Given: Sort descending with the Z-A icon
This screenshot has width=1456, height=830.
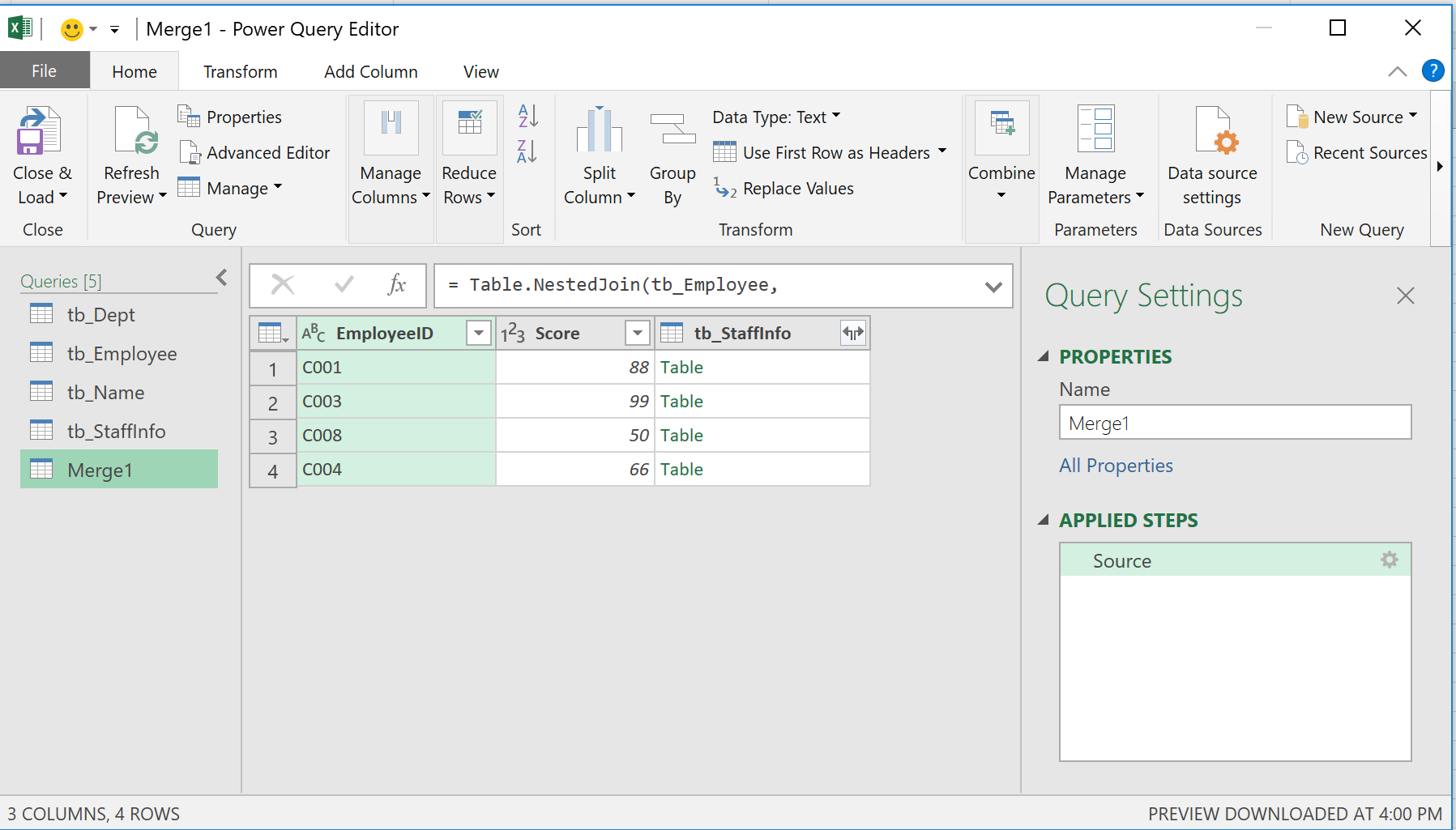Looking at the screenshot, I should click(x=527, y=151).
